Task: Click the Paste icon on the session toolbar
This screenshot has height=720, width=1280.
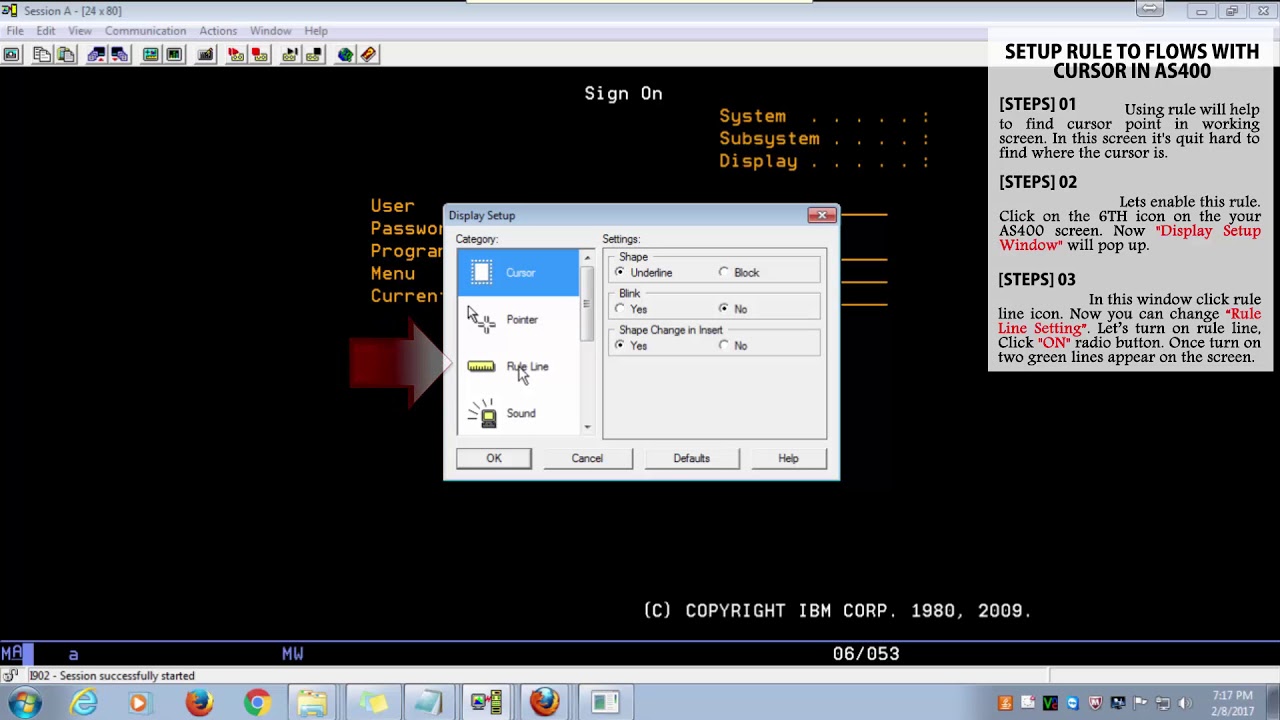Action: (65, 54)
